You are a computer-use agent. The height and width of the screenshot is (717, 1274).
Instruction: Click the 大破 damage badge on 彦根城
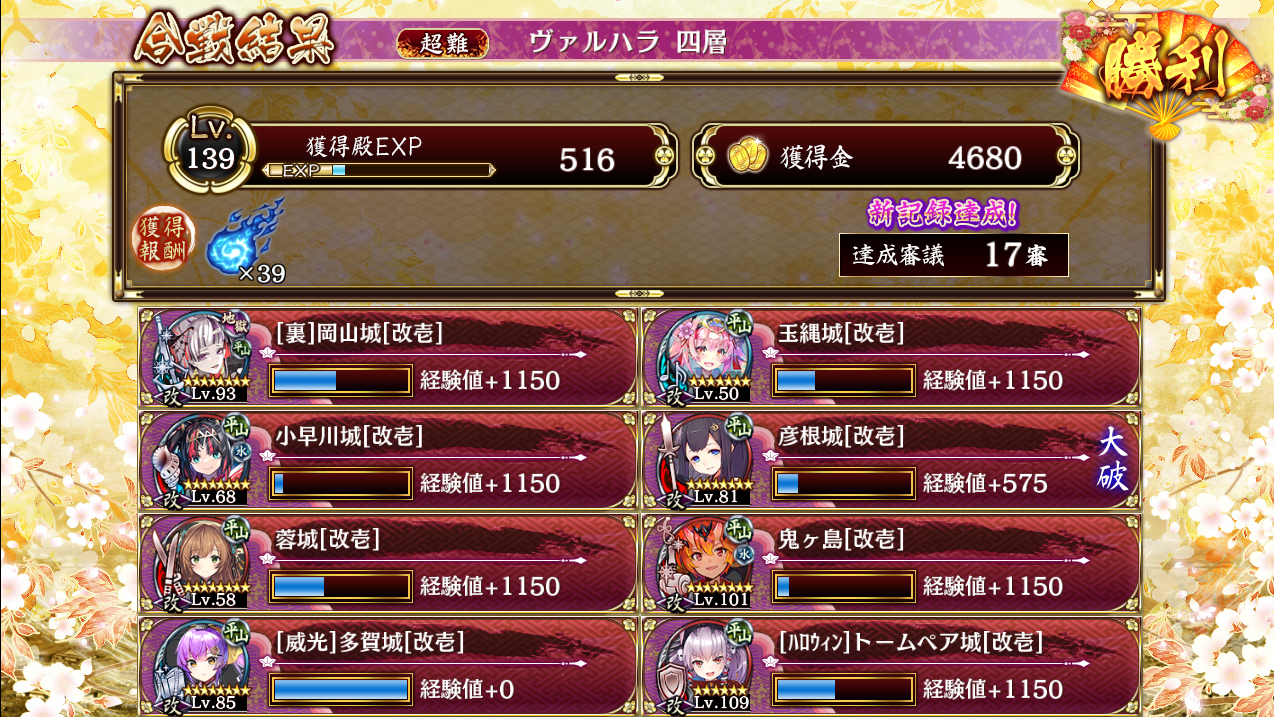coord(1113,460)
